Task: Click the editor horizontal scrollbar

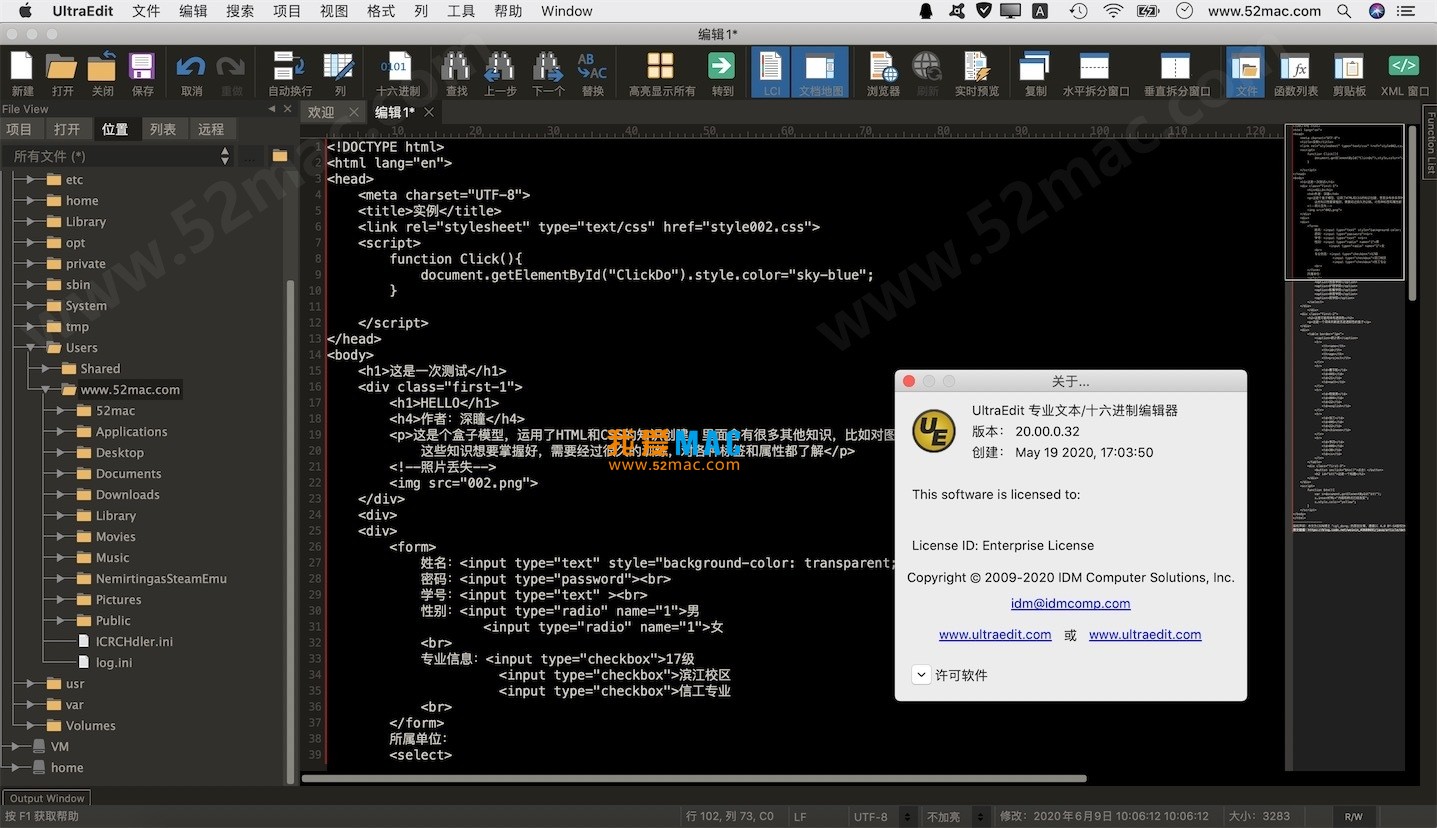Action: 694,778
